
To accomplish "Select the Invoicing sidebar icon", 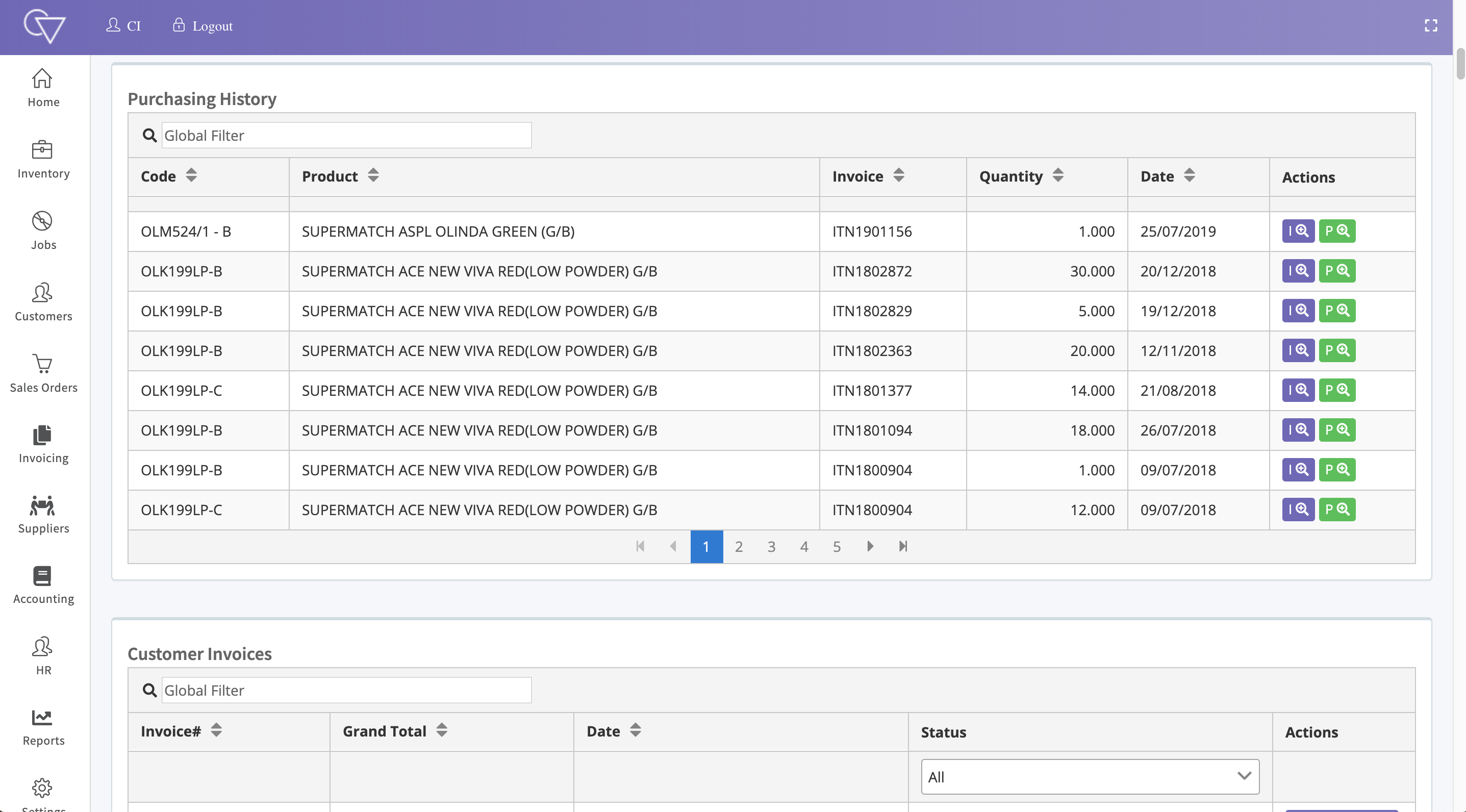I will point(43,443).
